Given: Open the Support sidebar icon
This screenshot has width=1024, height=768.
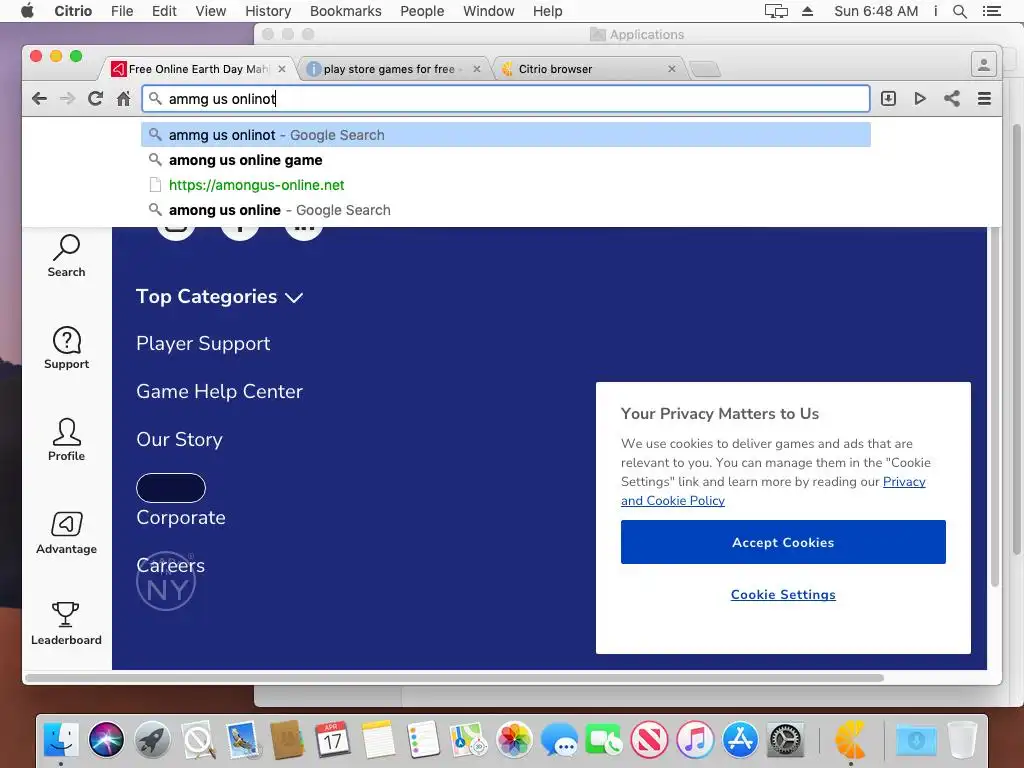Looking at the screenshot, I should coord(66,348).
